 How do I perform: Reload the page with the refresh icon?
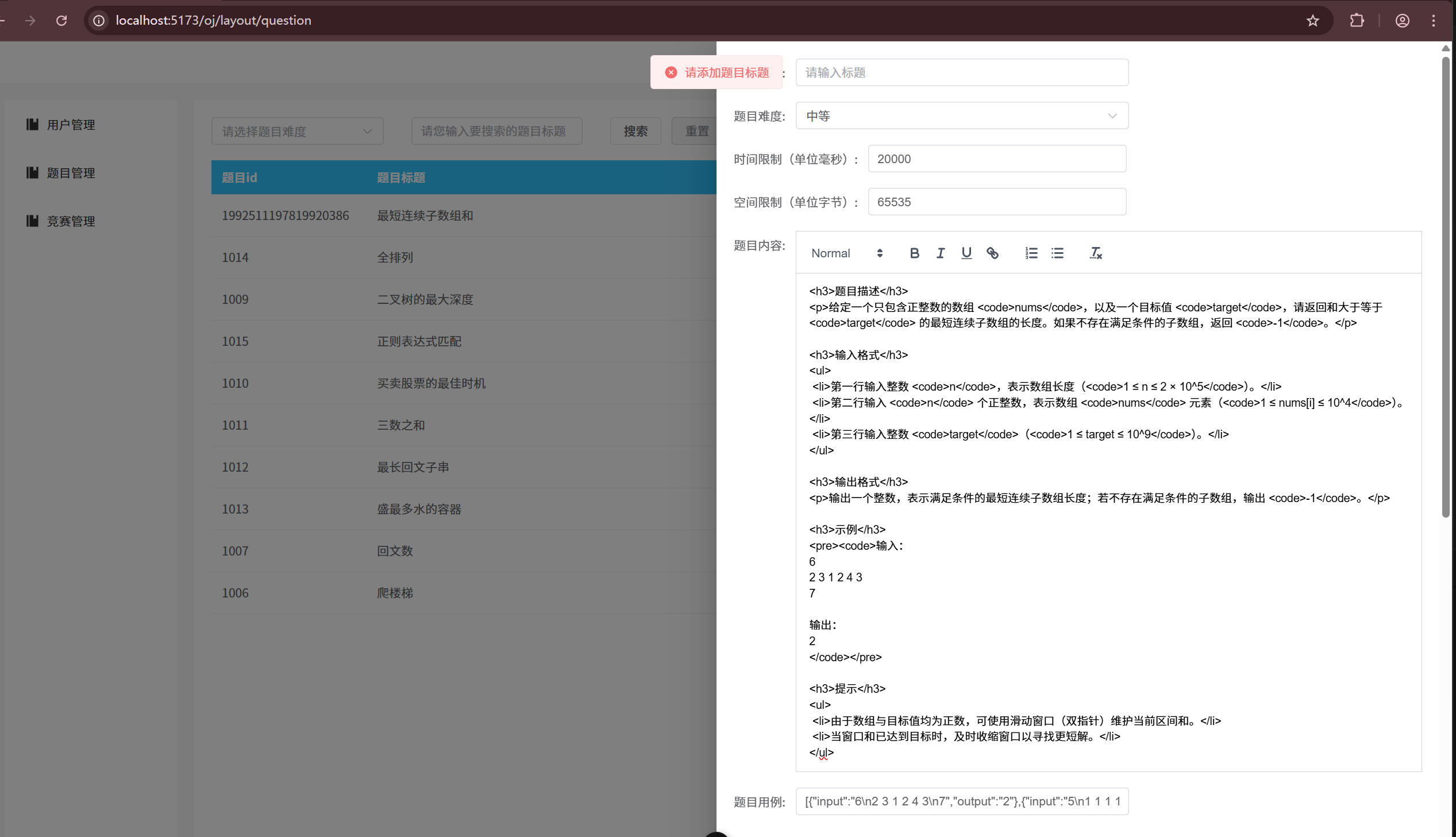click(x=61, y=20)
